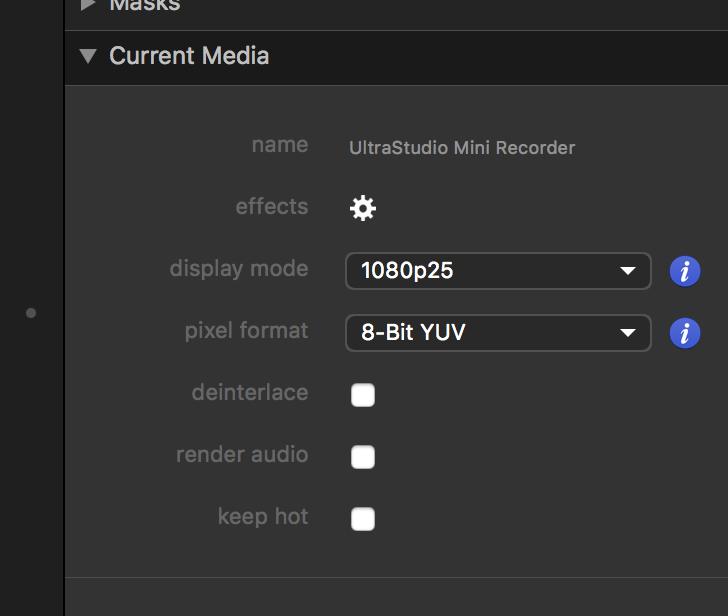Select the UltraStudio Mini Recorder name text
Image resolution: width=728 pixels, height=616 pixels.
tap(462, 148)
